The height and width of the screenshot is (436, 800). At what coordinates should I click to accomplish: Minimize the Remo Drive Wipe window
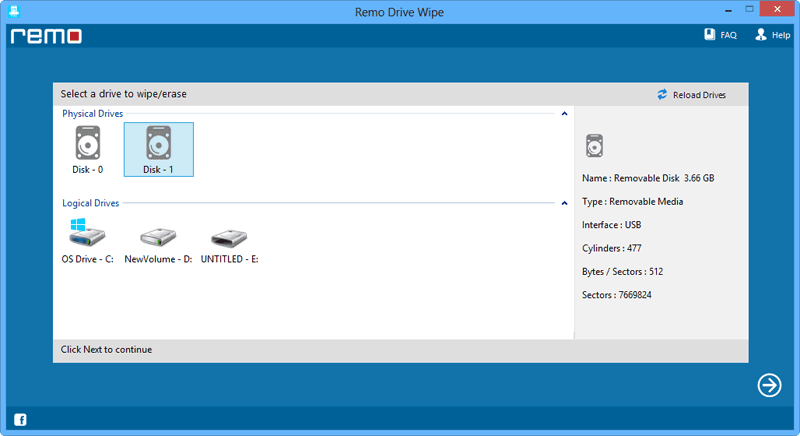(728, 10)
